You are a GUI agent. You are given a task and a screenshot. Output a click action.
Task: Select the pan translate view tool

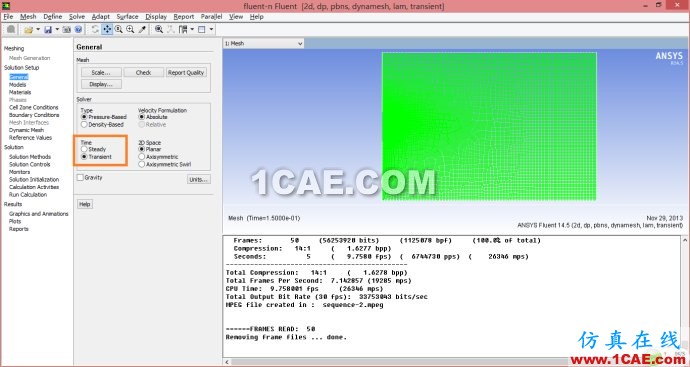click(x=107, y=29)
